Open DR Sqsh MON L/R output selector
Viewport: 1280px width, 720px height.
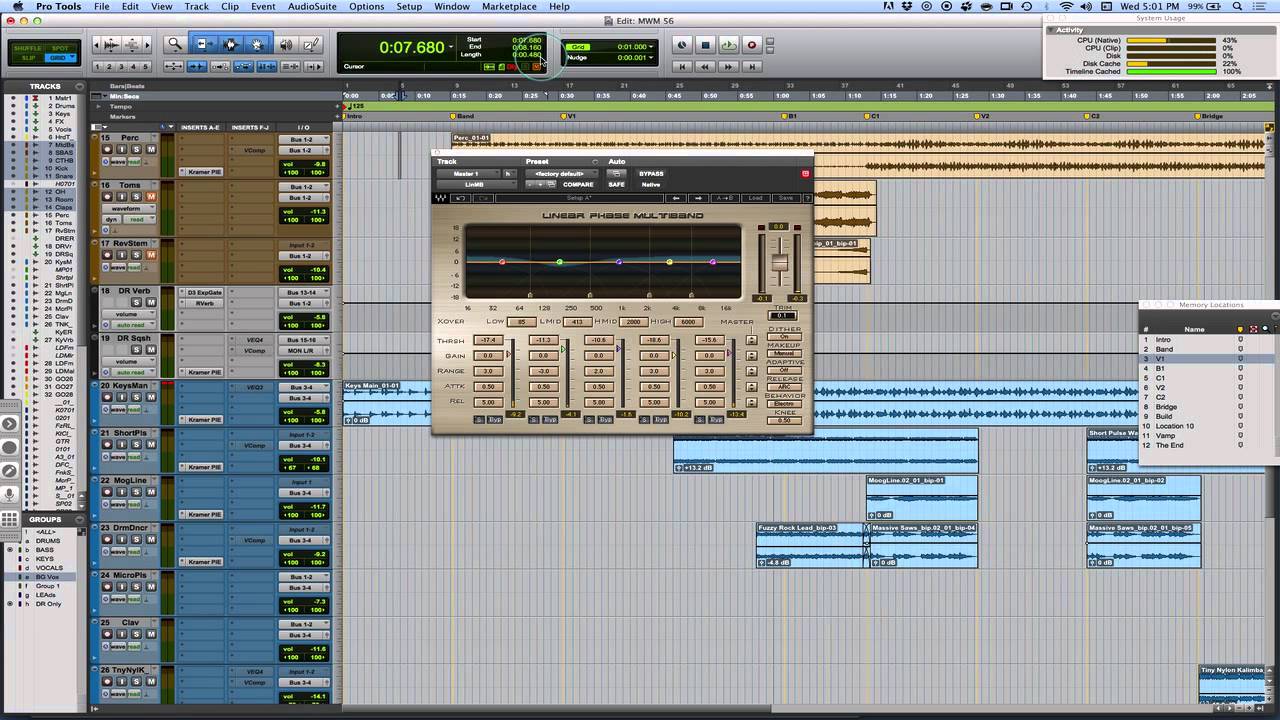(x=303, y=350)
